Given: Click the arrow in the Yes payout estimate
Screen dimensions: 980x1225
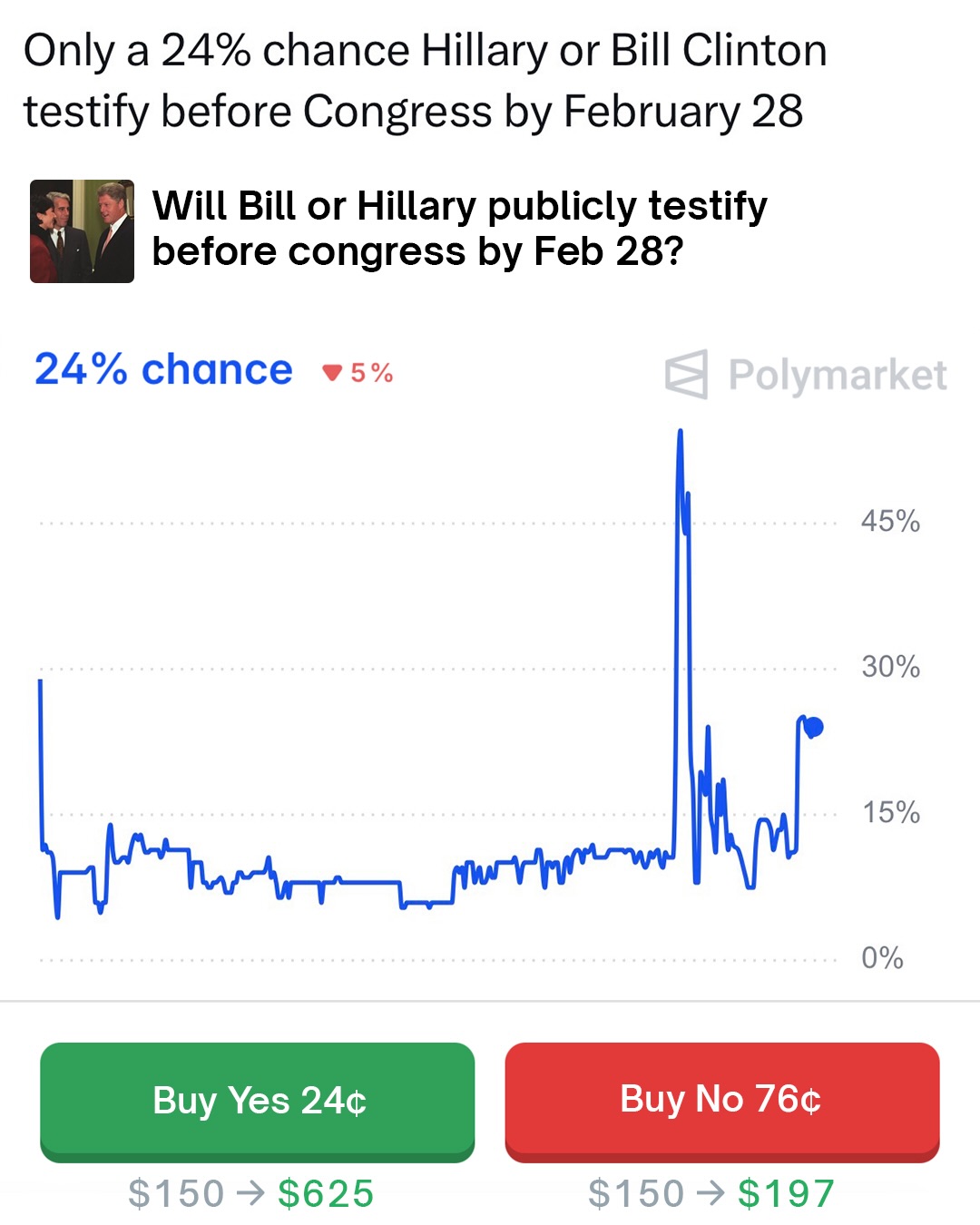Looking at the screenshot, I should pyautogui.click(x=250, y=1193).
